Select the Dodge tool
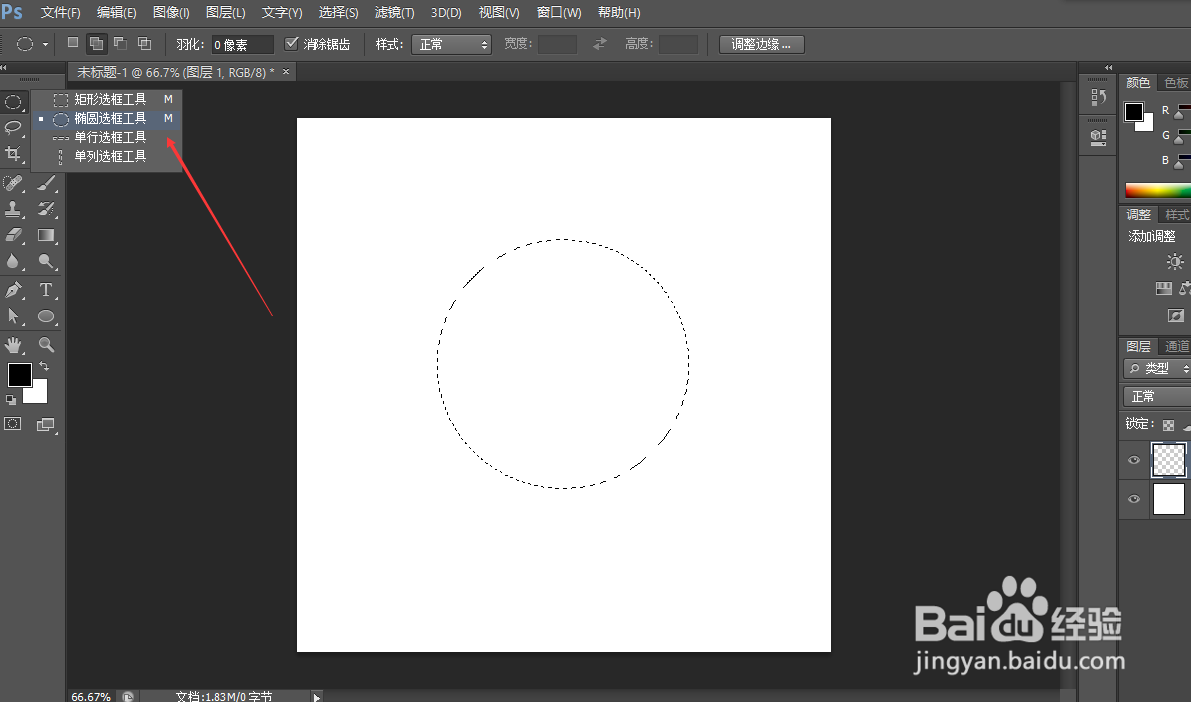Image resolution: width=1191 pixels, height=702 pixels. click(x=46, y=261)
